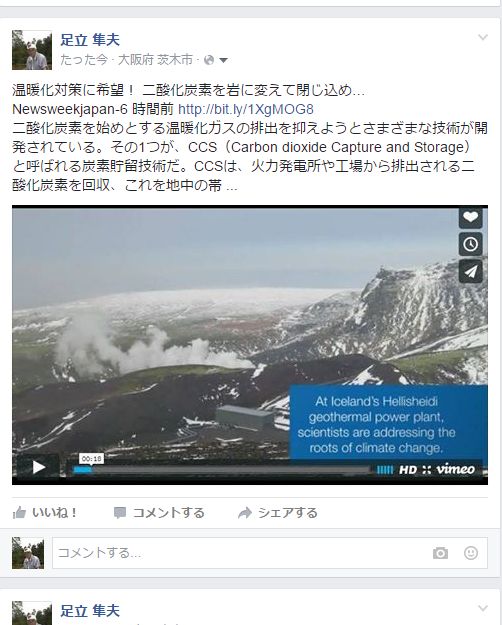Enter fullscreen mode in video player

point(427,470)
